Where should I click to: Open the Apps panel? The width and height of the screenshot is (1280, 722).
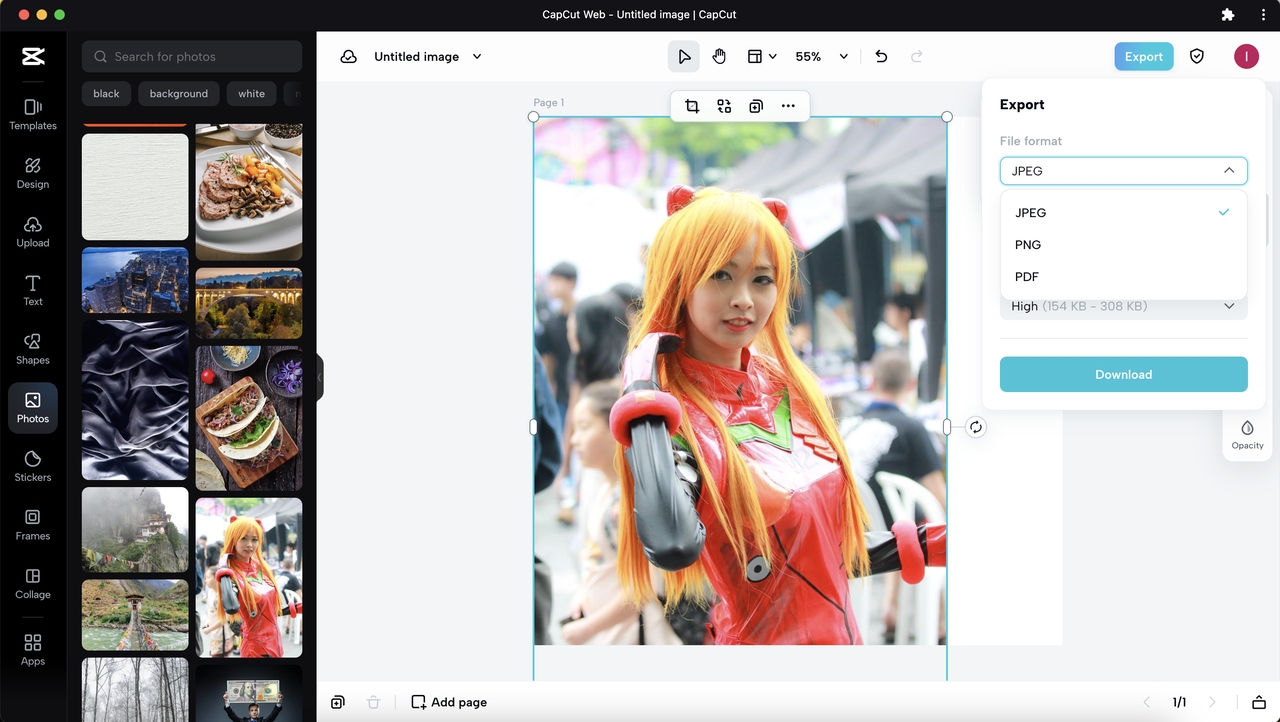[x=33, y=649]
